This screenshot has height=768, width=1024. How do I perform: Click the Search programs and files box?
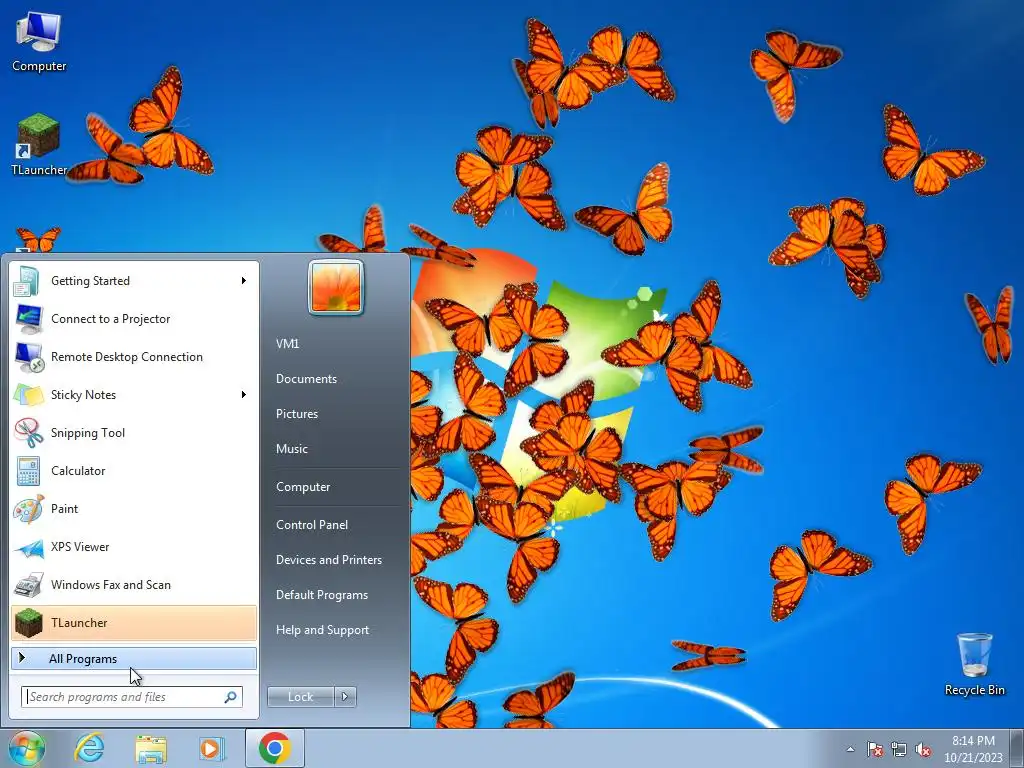coord(132,697)
